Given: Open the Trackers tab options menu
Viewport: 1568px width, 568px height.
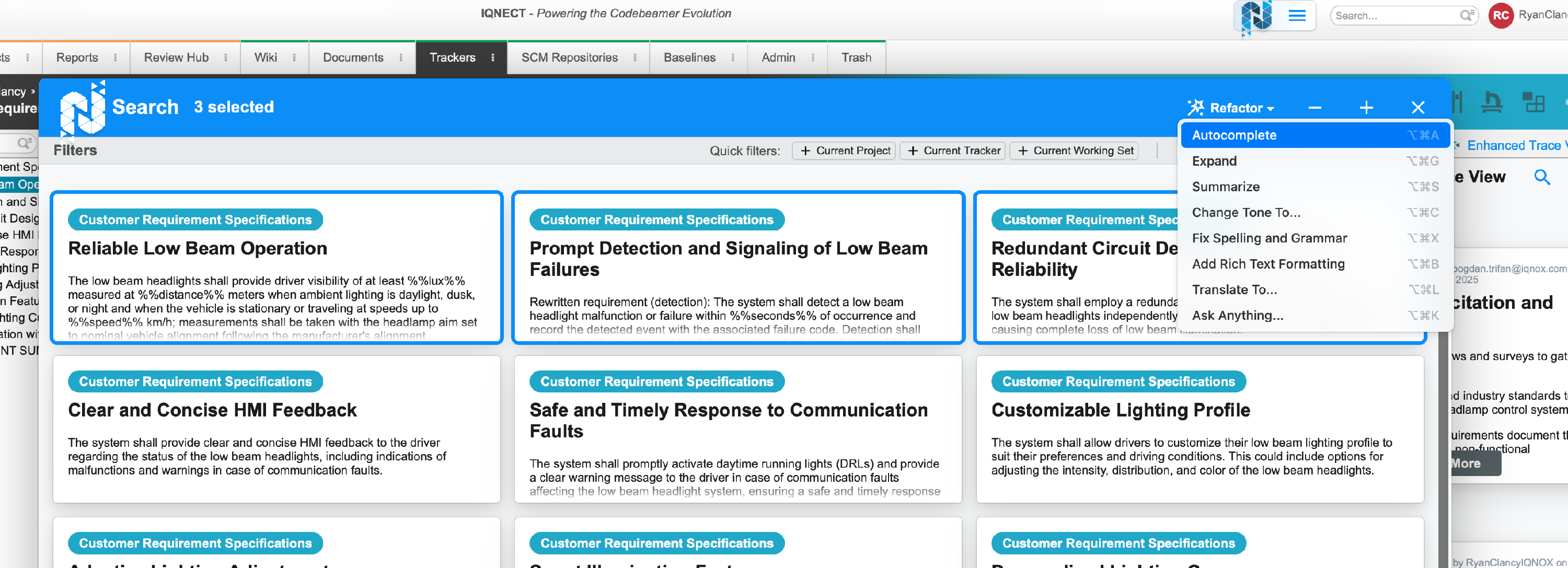Looking at the screenshot, I should tap(493, 58).
